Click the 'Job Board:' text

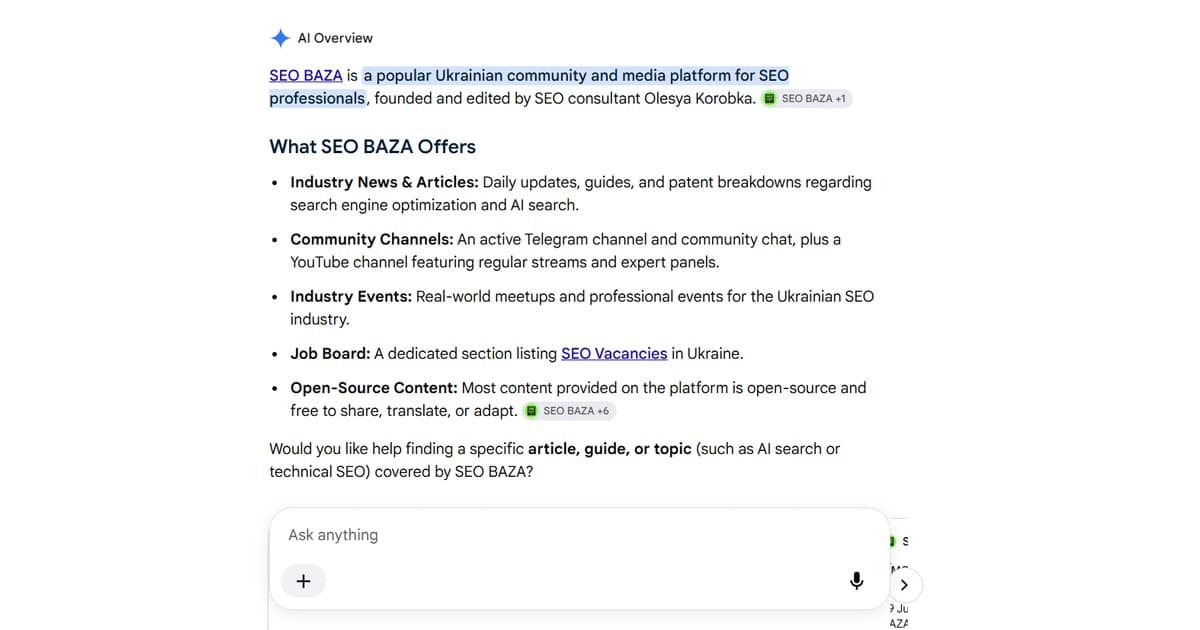coord(330,353)
